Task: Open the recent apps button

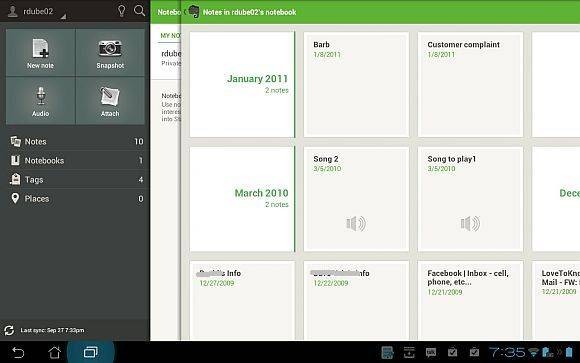Action: coord(91,352)
